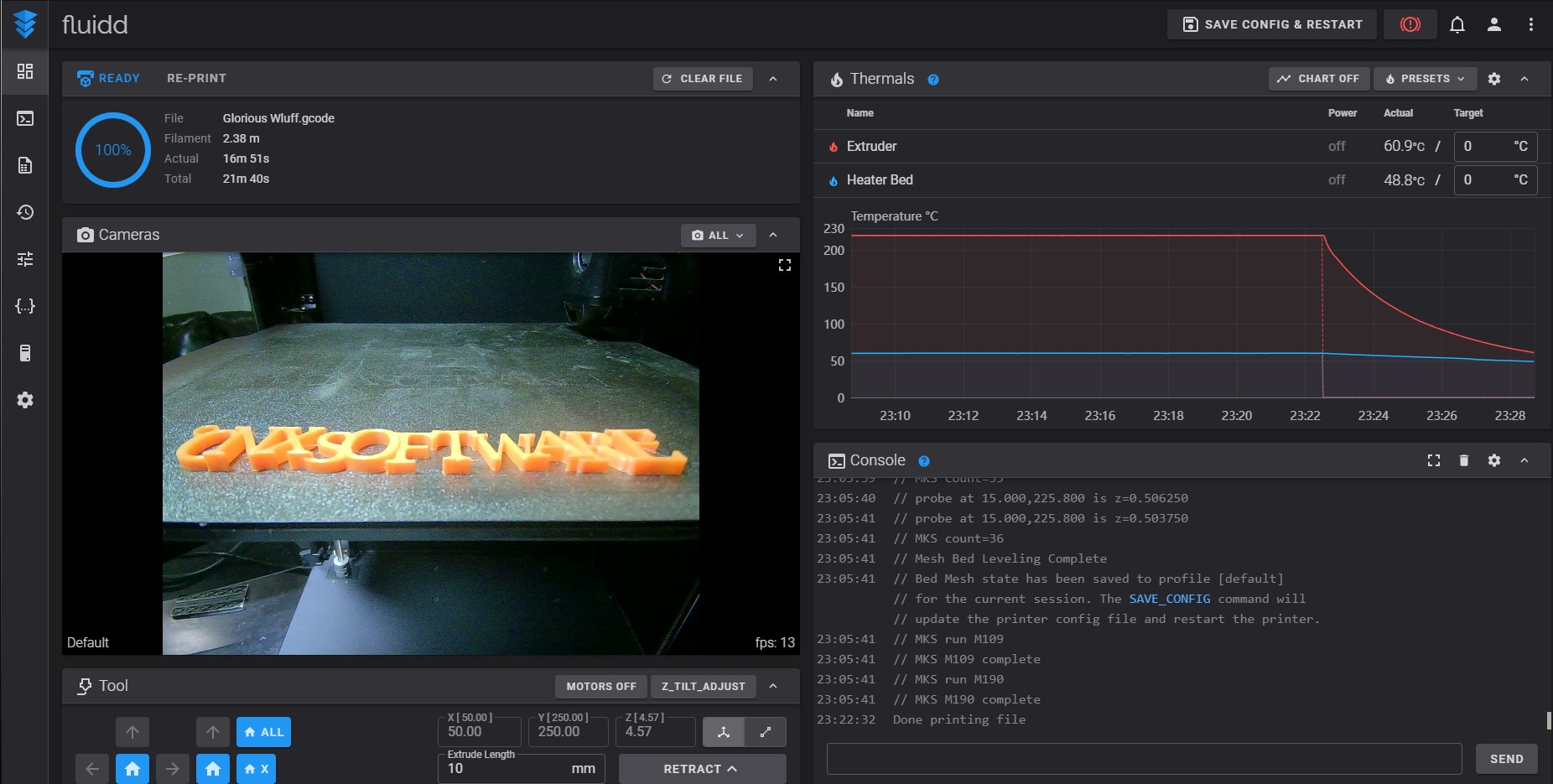
Task: Turn MOTORS OFF
Action: point(601,687)
